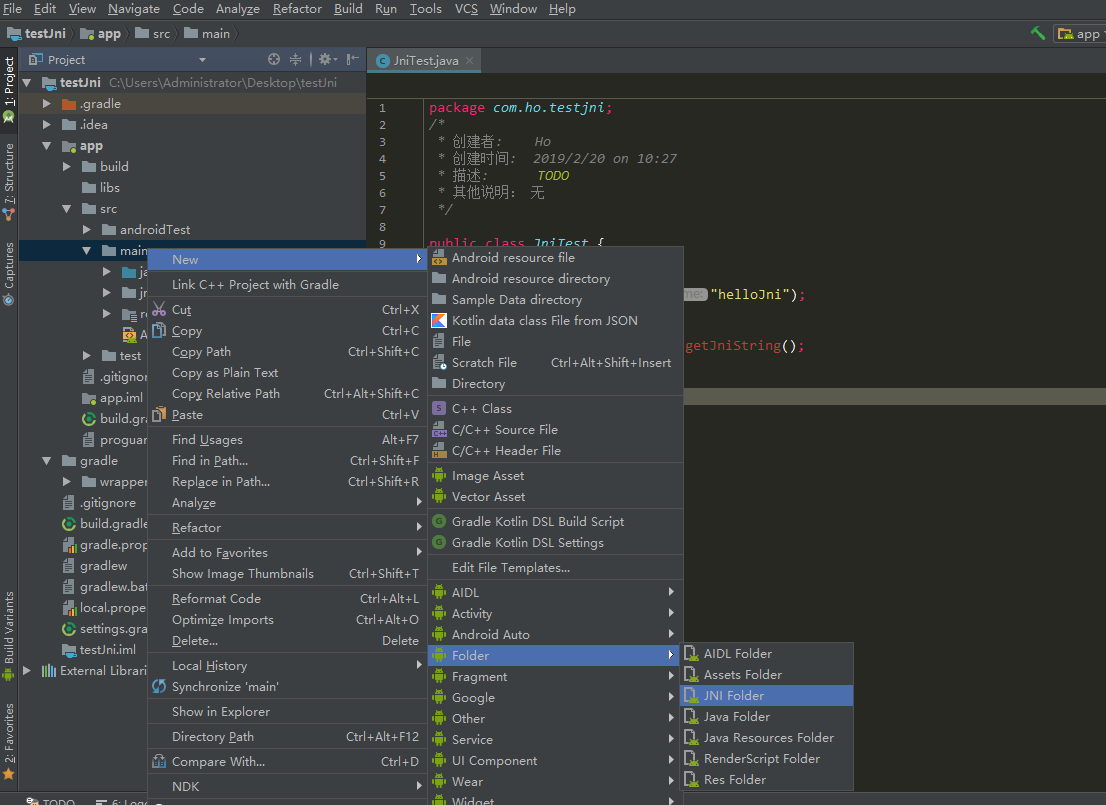Image resolution: width=1106 pixels, height=805 pixels.
Task: Open the Project panel settings gear
Action: click(x=327, y=59)
